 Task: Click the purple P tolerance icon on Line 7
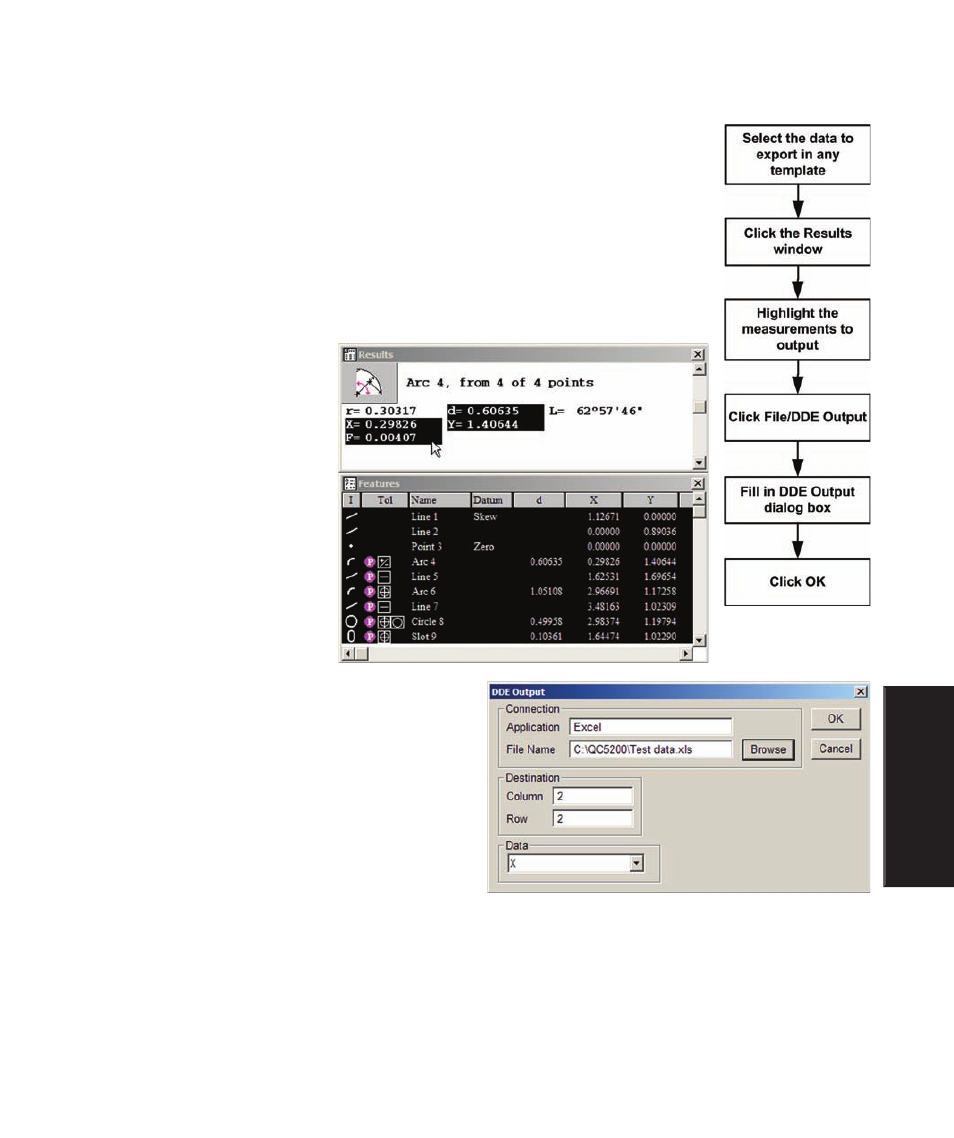pos(370,606)
